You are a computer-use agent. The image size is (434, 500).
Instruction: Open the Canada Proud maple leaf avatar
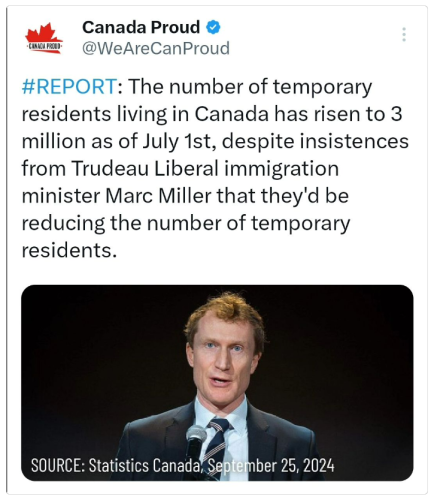[x=44, y=38]
